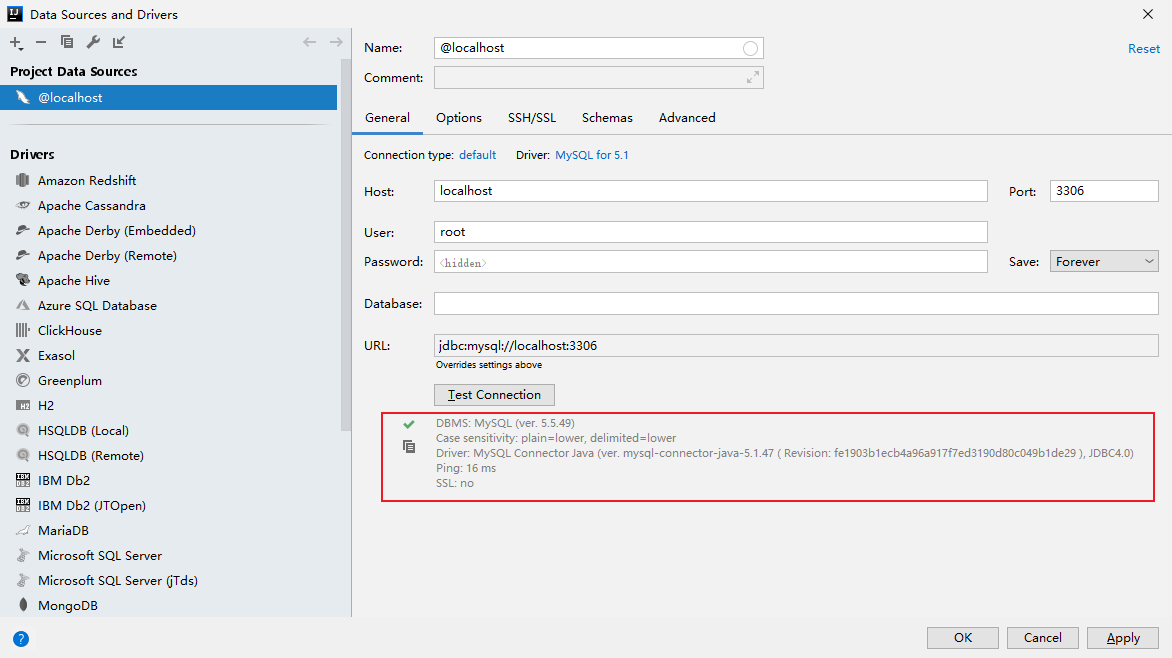Open the Schemas tab
Screen dimensions: 1172x658
607,117
